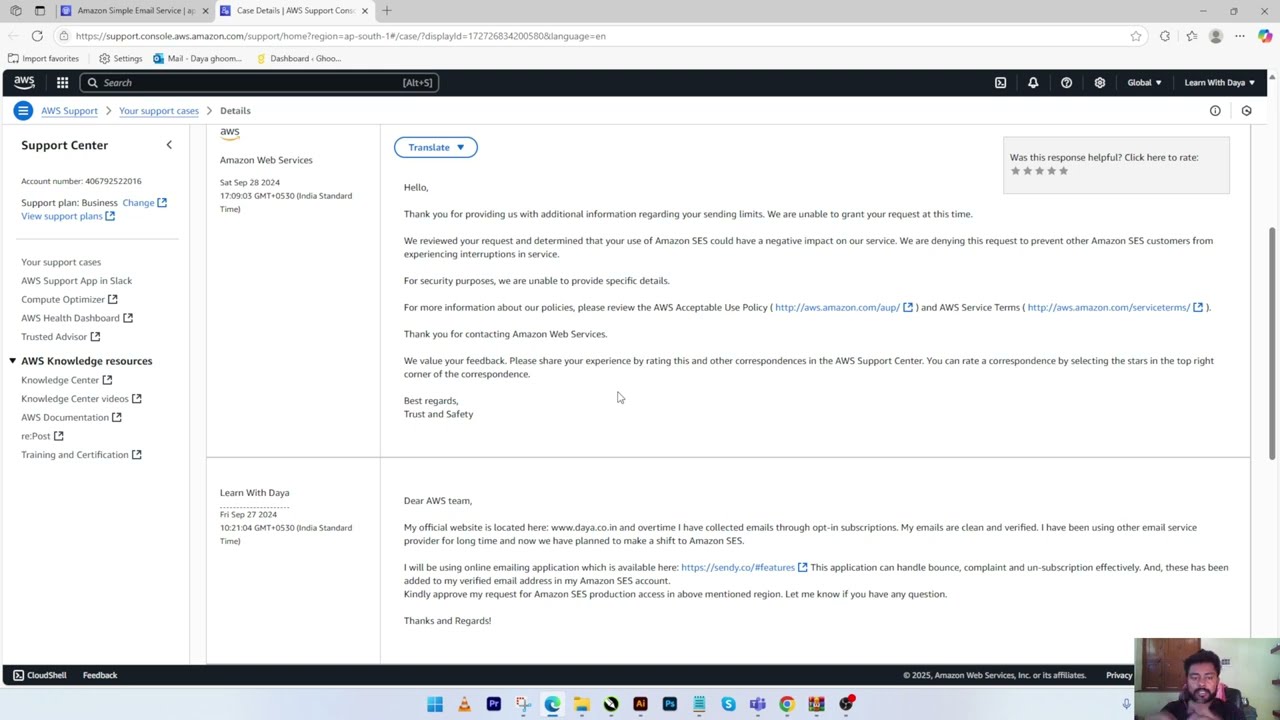Image resolution: width=1280 pixels, height=720 pixels.
Task: Open a new browser tab
Action: click(x=387, y=11)
